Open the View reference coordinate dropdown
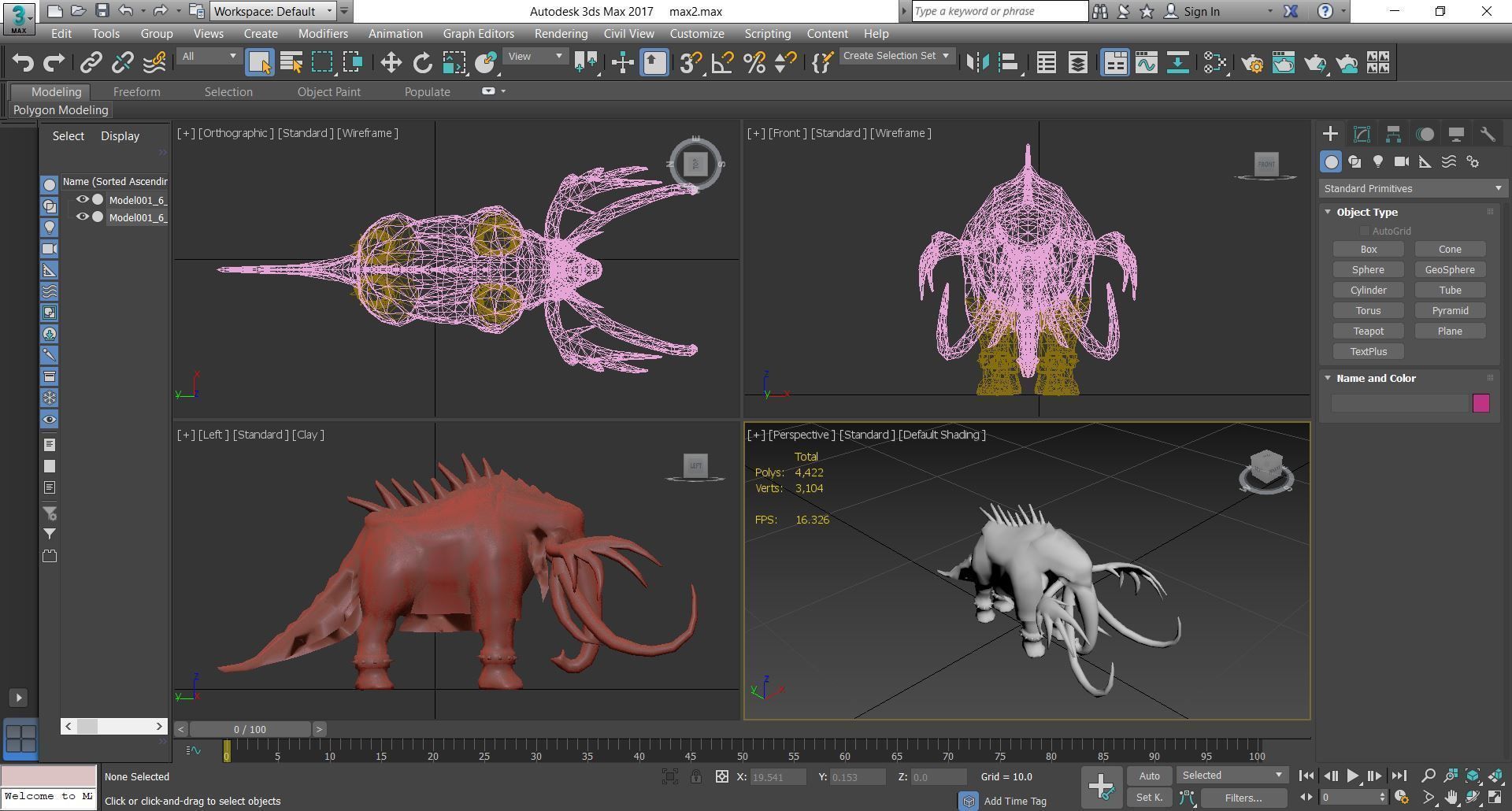1512x811 pixels. [x=535, y=56]
